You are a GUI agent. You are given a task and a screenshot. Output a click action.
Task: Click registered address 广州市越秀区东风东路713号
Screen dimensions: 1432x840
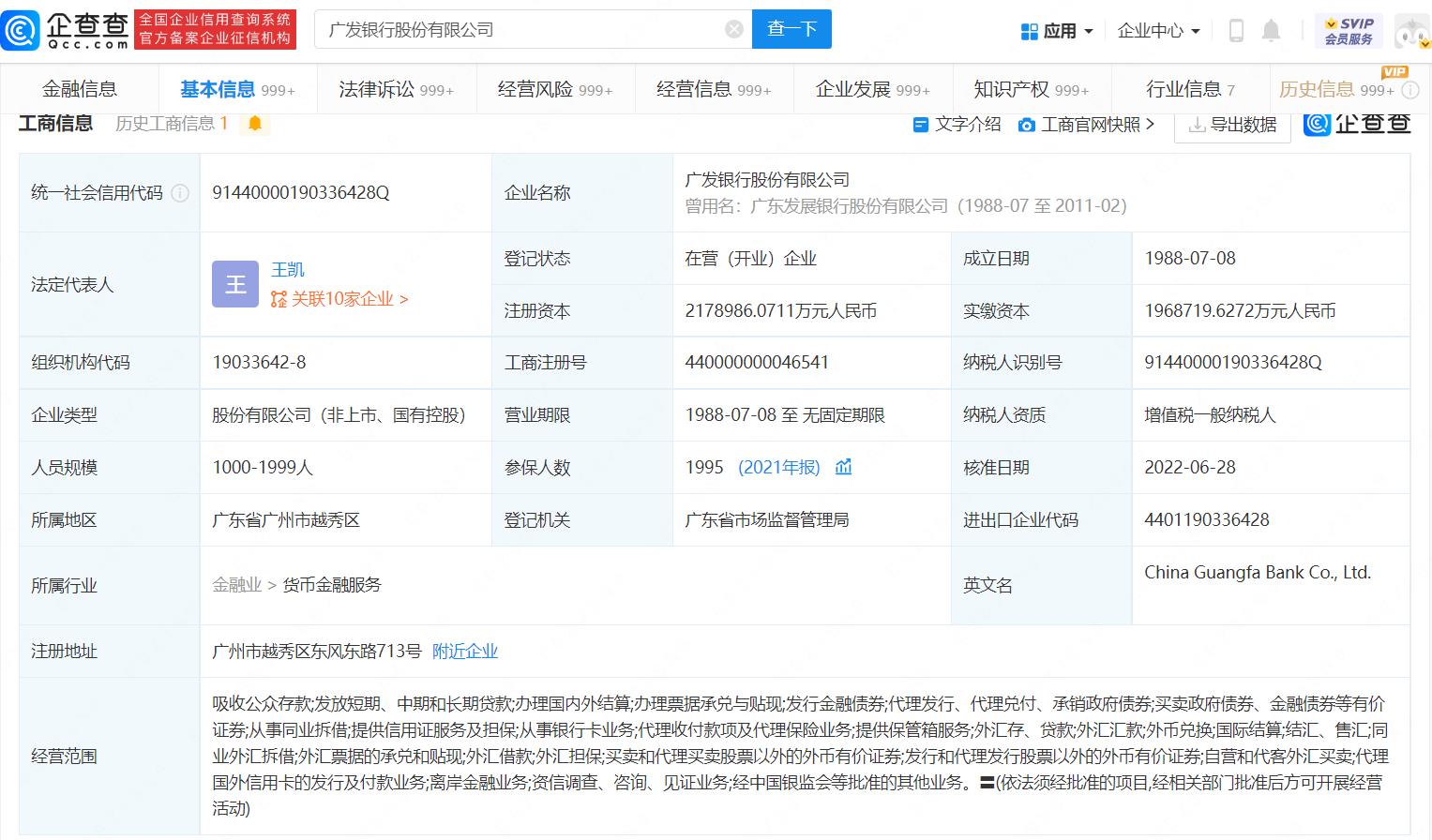click(x=317, y=652)
